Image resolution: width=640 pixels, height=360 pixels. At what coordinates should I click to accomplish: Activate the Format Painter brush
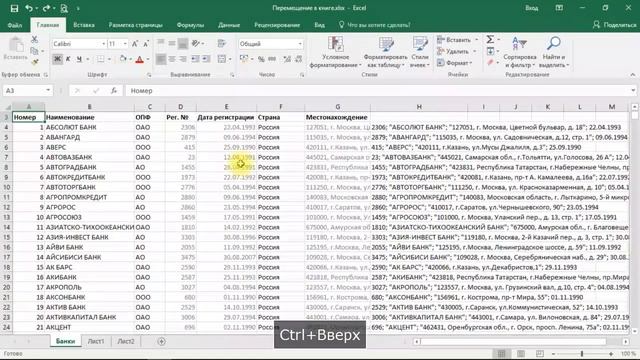point(34,62)
